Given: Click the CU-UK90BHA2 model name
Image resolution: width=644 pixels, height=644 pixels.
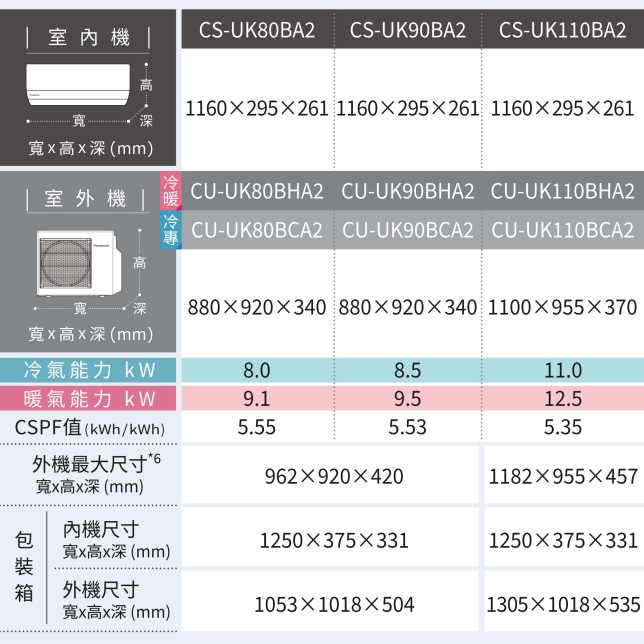Looking at the screenshot, I should 408,191.
